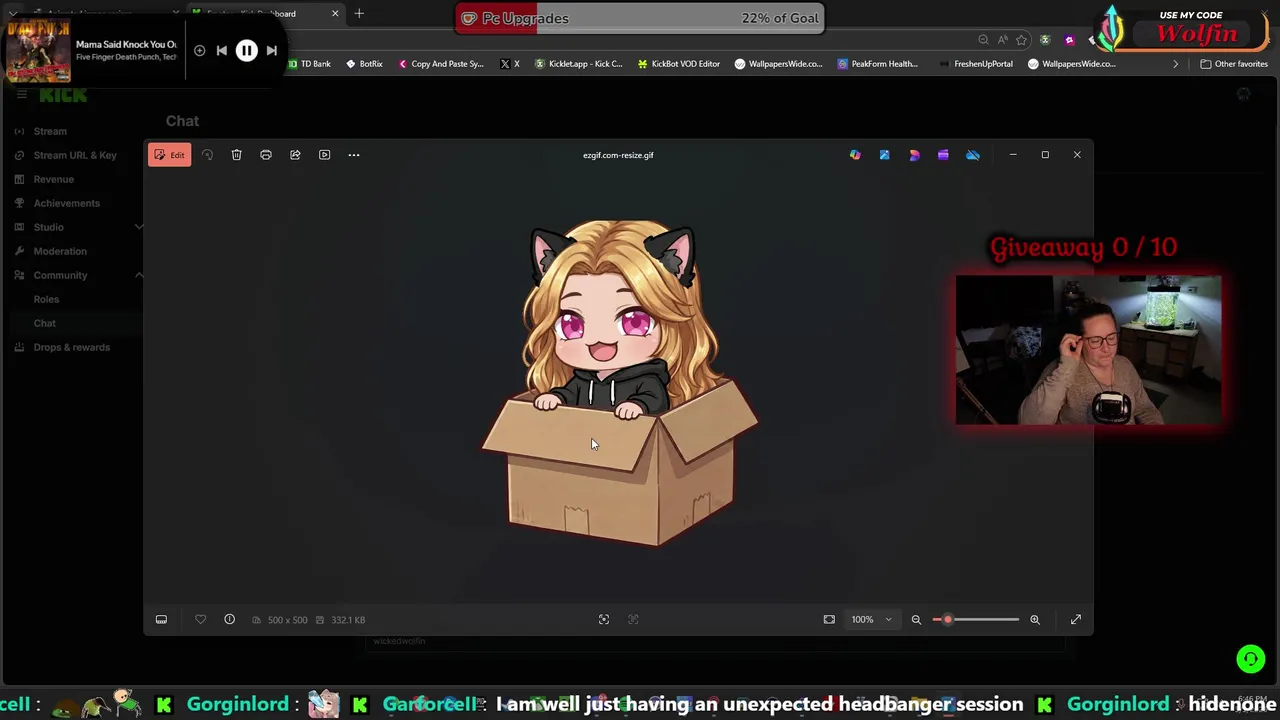Screen dimensions: 1280x720
Task: Click the fit to window icon
Action: (x=829, y=620)
